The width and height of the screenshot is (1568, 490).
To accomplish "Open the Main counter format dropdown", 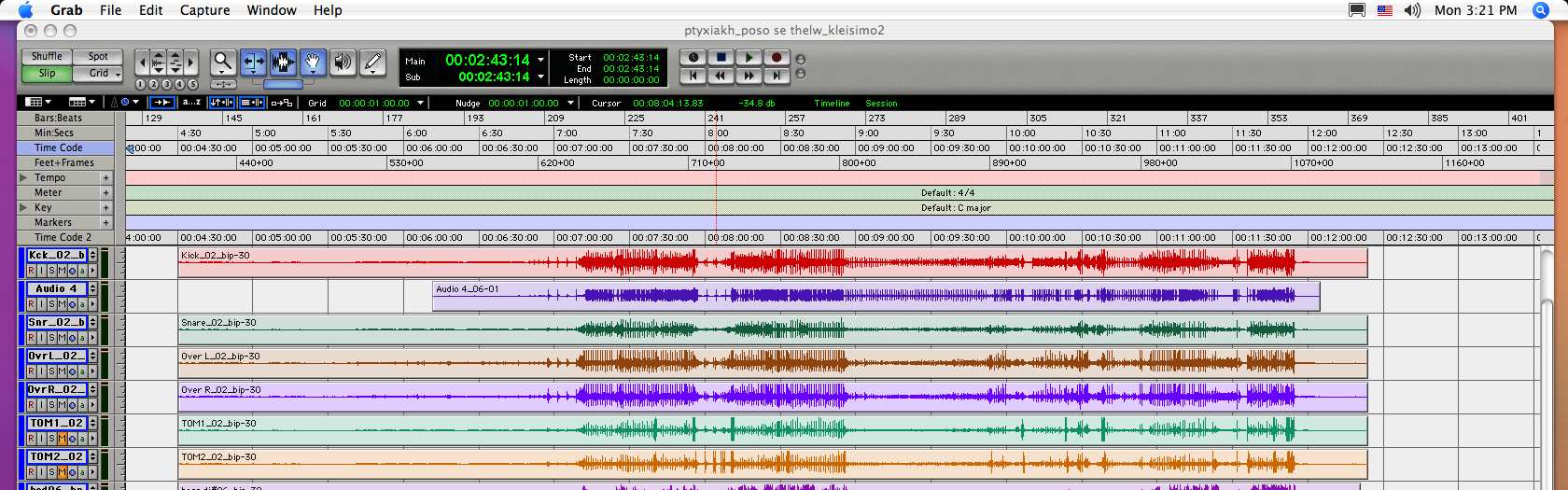I will (x=541, y=61).
